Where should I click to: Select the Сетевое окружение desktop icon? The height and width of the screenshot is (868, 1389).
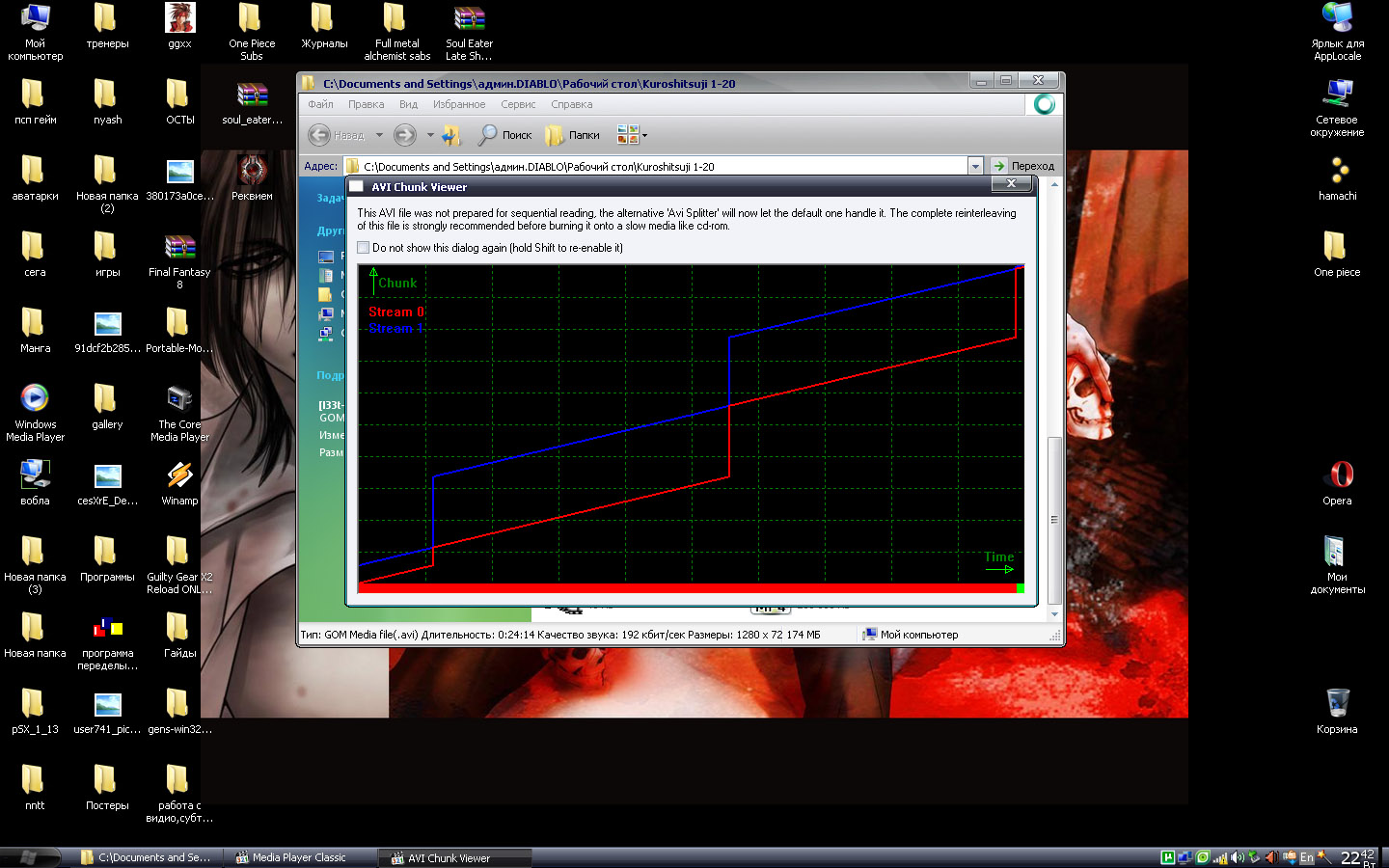pyautogui.click(x=1337, y=108)
